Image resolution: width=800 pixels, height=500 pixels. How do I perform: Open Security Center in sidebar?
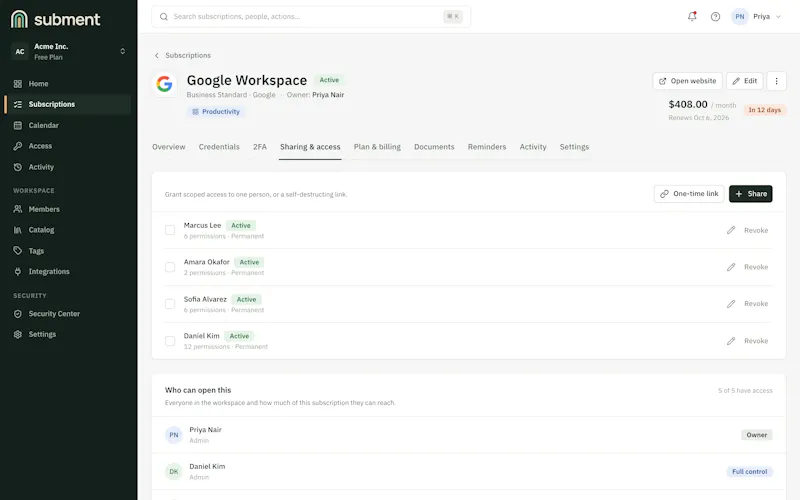tap(67, 314)
